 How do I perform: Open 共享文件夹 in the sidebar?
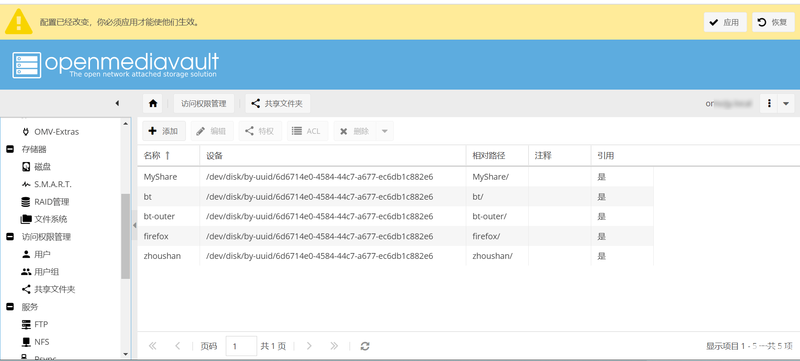pyautogui.click(x=48, y=289)
